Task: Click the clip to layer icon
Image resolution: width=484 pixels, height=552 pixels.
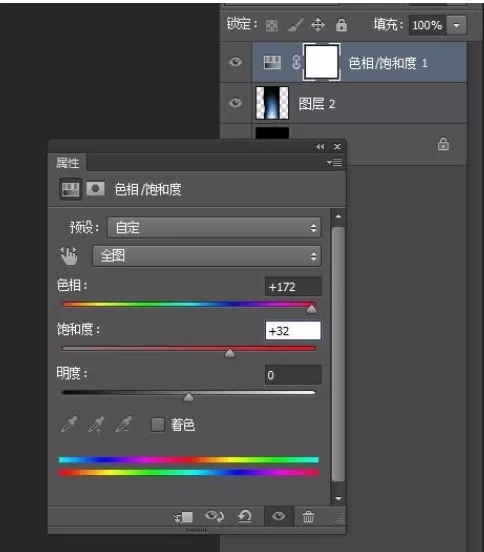Action: click(183, 517)
